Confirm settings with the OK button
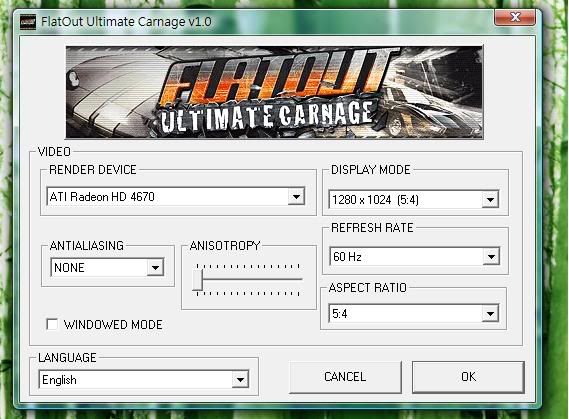Screen dimensions: 569x419 click(468, 377)
